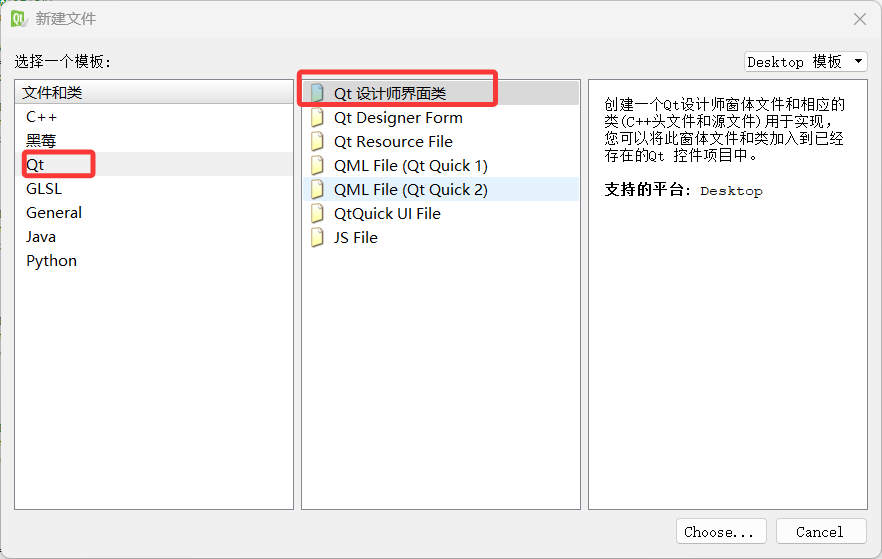Select the Java category
882x559 pixels.
[154, 237]
